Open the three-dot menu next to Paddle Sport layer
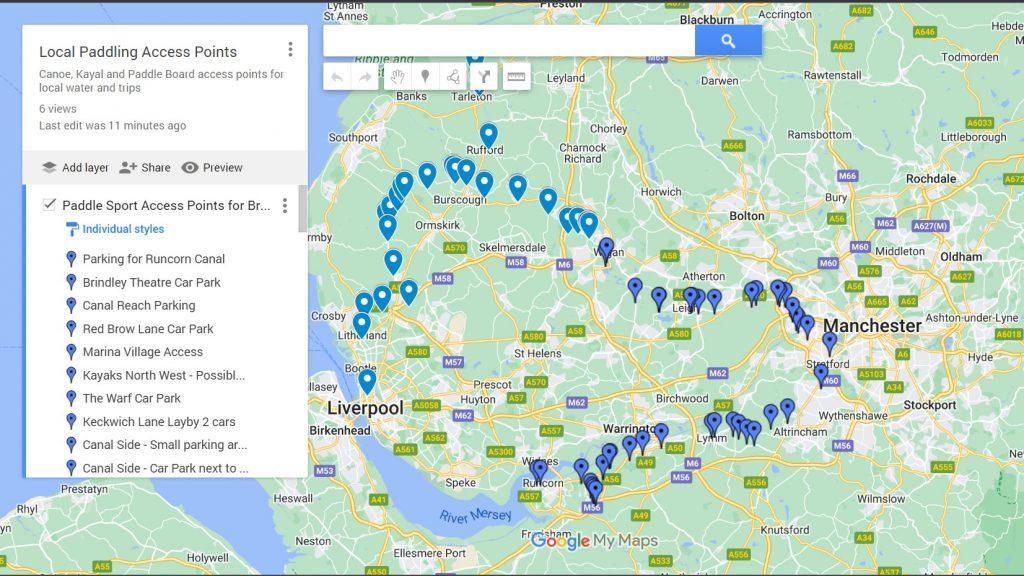 [284, 205]
